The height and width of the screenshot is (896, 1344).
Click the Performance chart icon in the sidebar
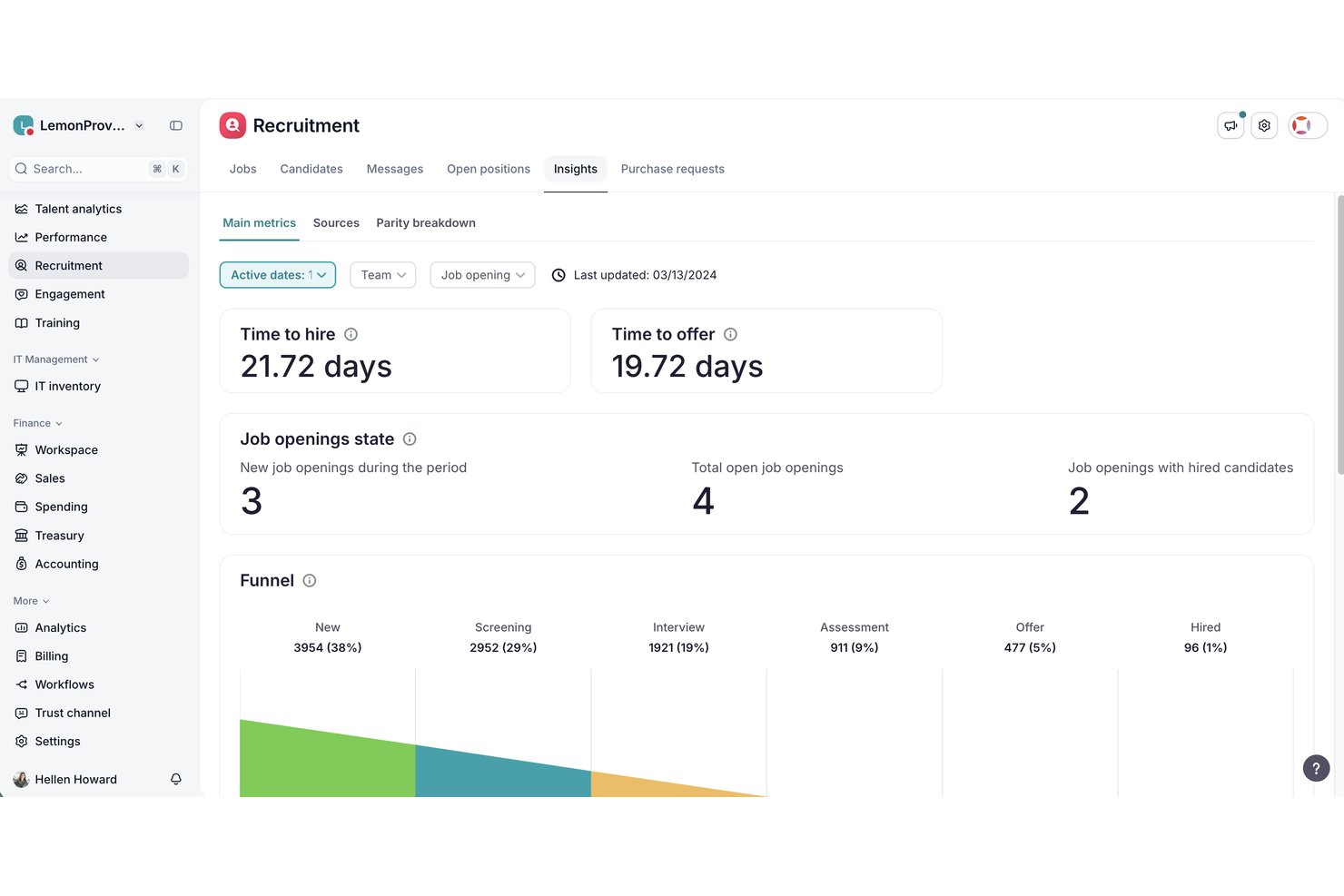21,237
